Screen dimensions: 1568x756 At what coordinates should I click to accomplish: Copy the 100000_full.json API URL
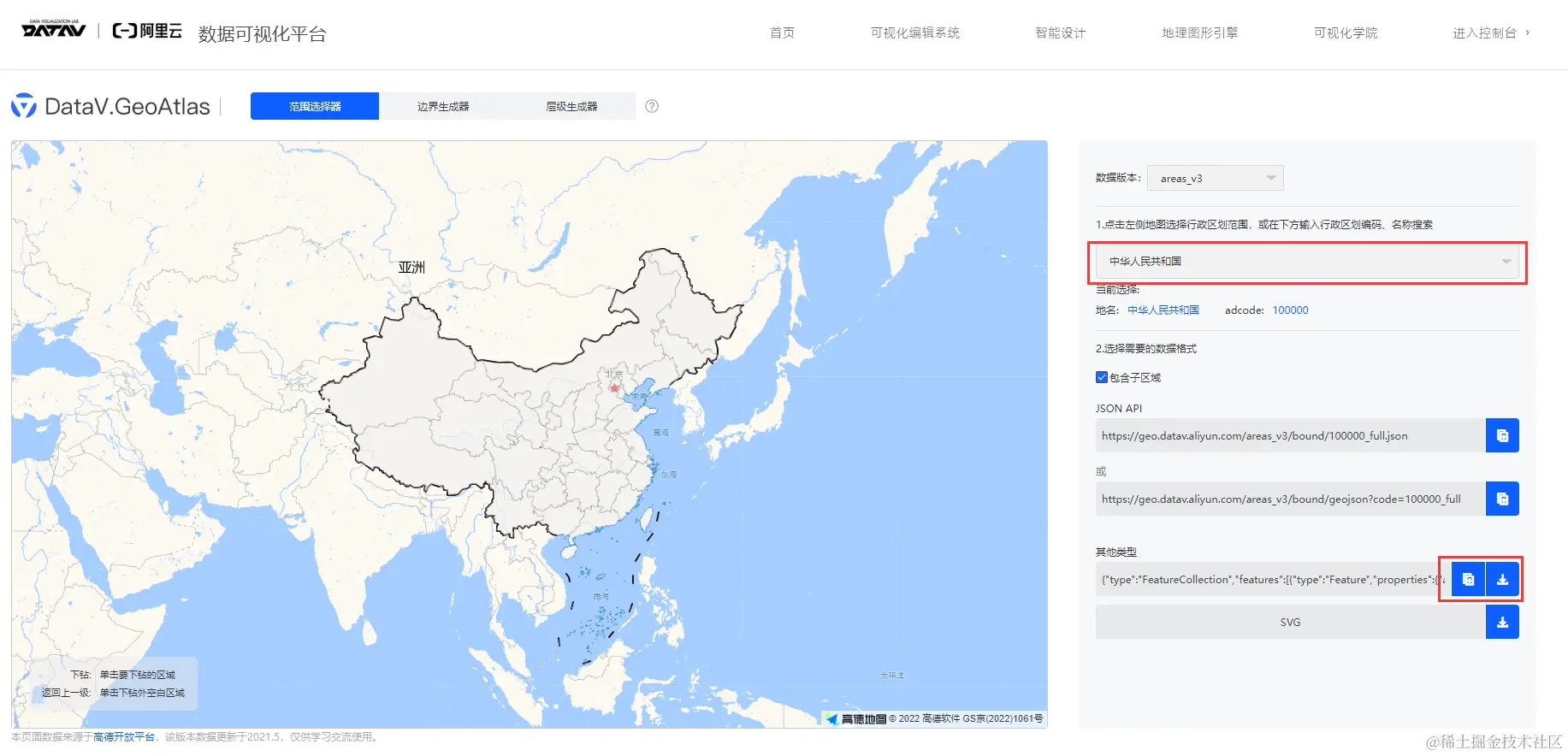point(1502,435)
